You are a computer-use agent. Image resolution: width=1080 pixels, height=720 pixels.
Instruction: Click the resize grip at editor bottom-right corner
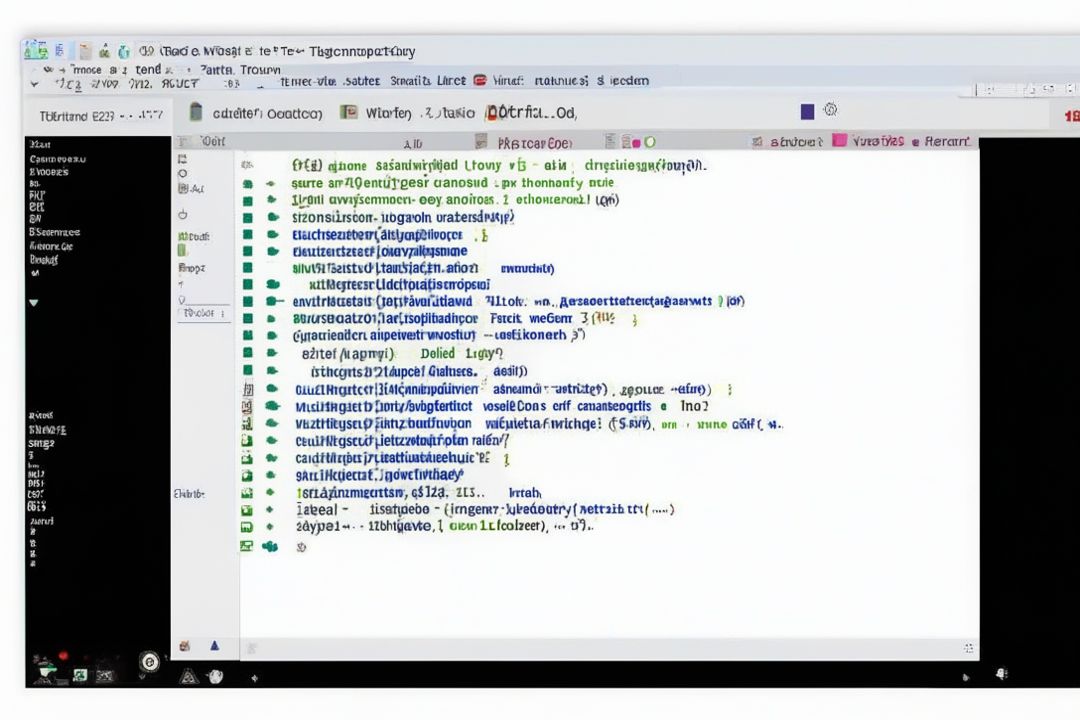click(x=968, y=649)
